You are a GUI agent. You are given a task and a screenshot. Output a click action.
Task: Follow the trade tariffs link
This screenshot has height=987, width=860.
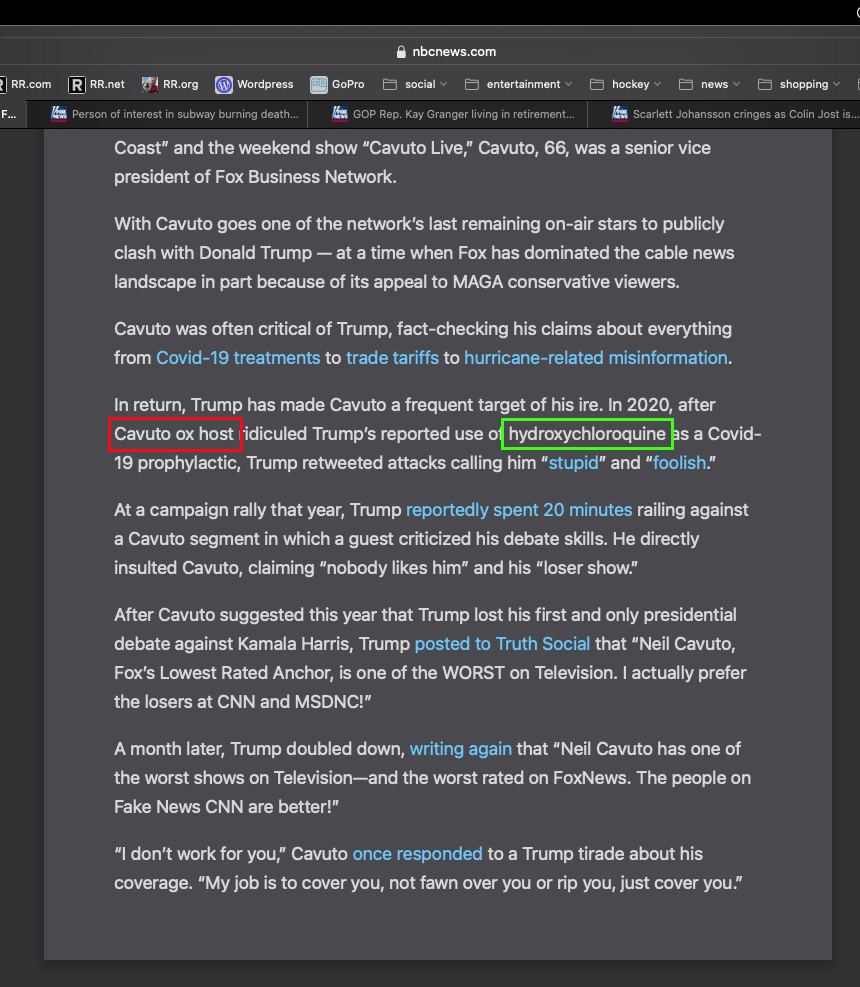[392, 358]
